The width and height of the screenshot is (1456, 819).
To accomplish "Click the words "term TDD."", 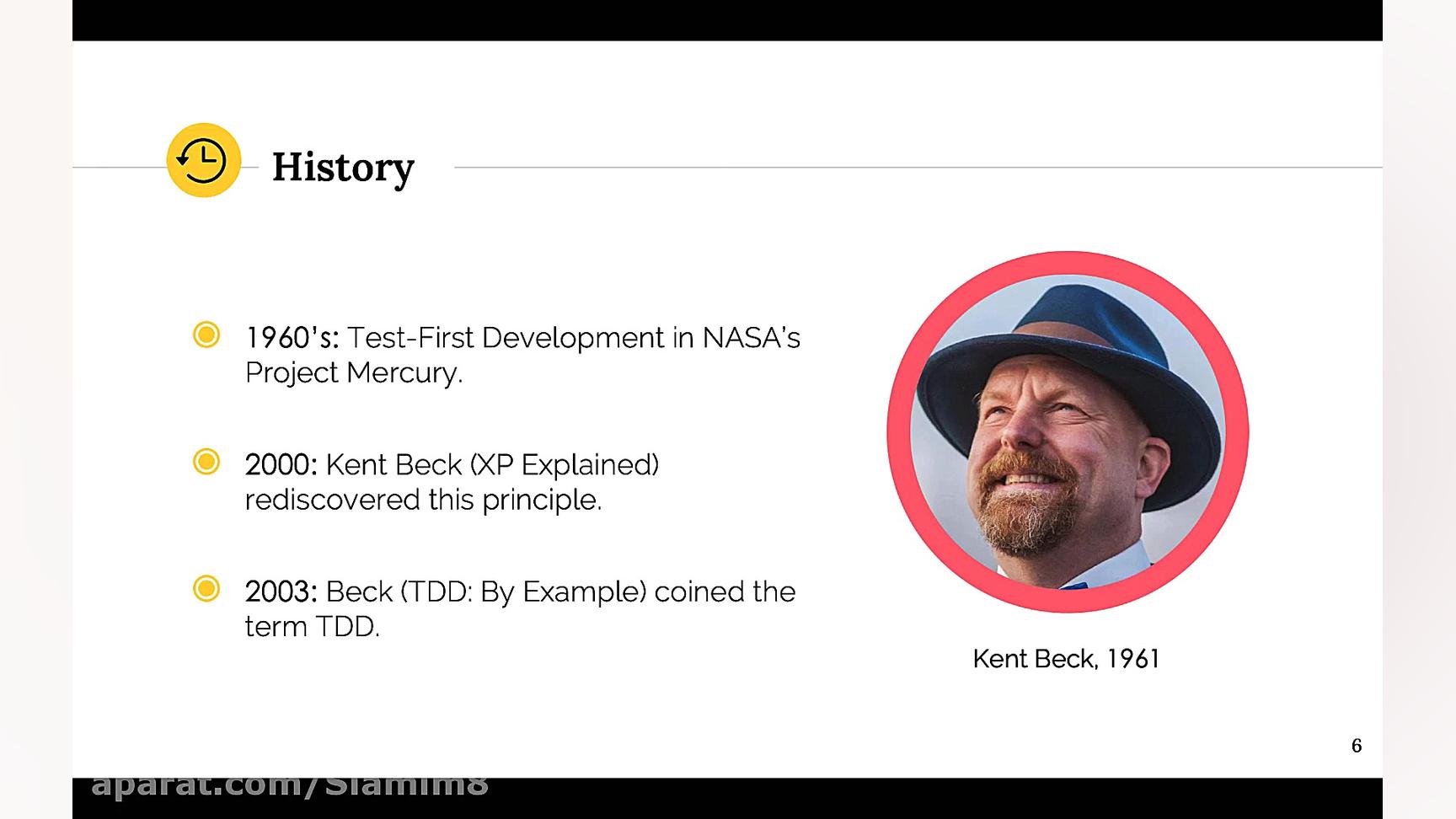I will click(312, 627).
